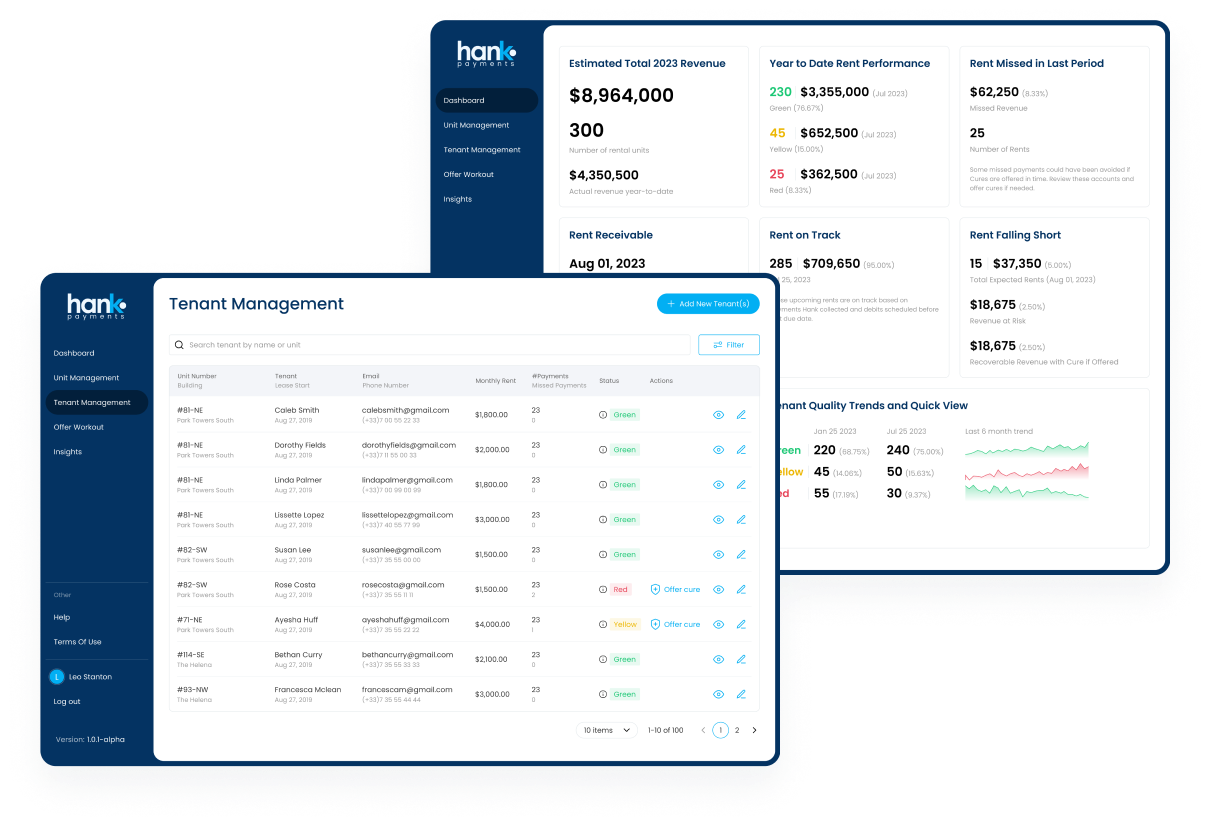Click the search tenant by name field
The width and height of the screenshot is (1210, 827).
coord(430,345)
